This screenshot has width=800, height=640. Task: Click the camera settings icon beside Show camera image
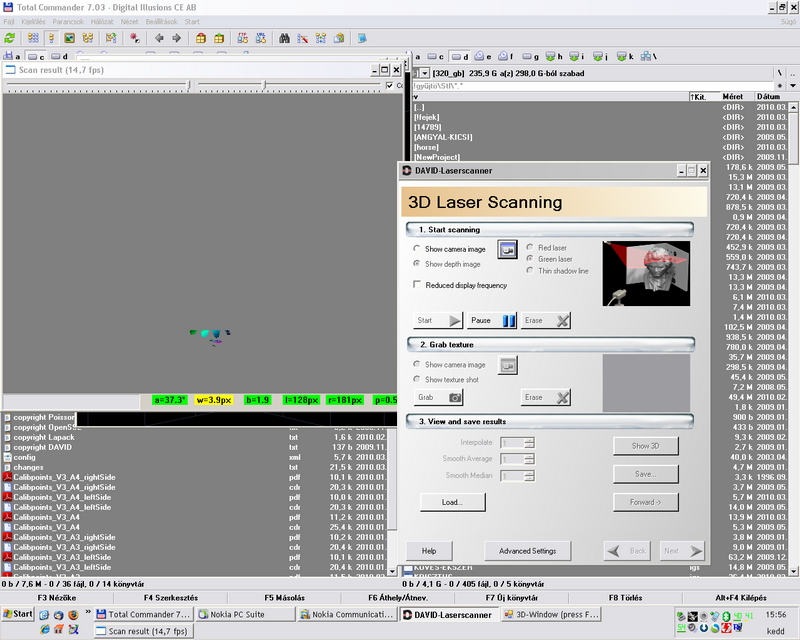[508, 248]
